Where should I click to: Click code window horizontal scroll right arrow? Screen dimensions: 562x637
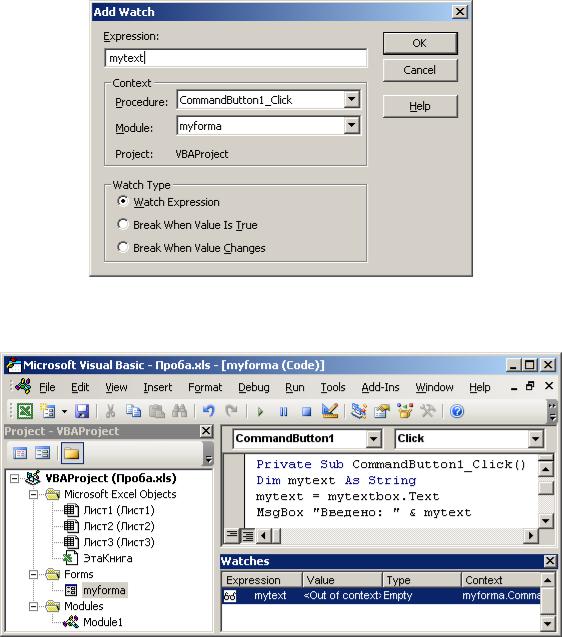coord(531,535)
